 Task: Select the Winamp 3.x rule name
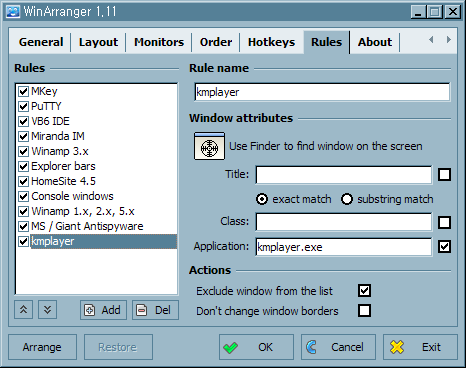tap(60, 151)
